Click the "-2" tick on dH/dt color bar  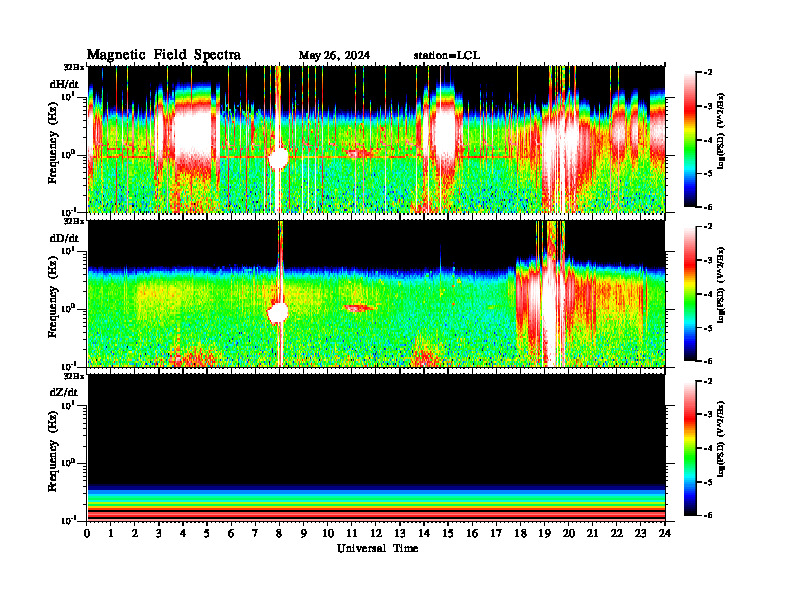pyautogui.click(x=708, y=73)
